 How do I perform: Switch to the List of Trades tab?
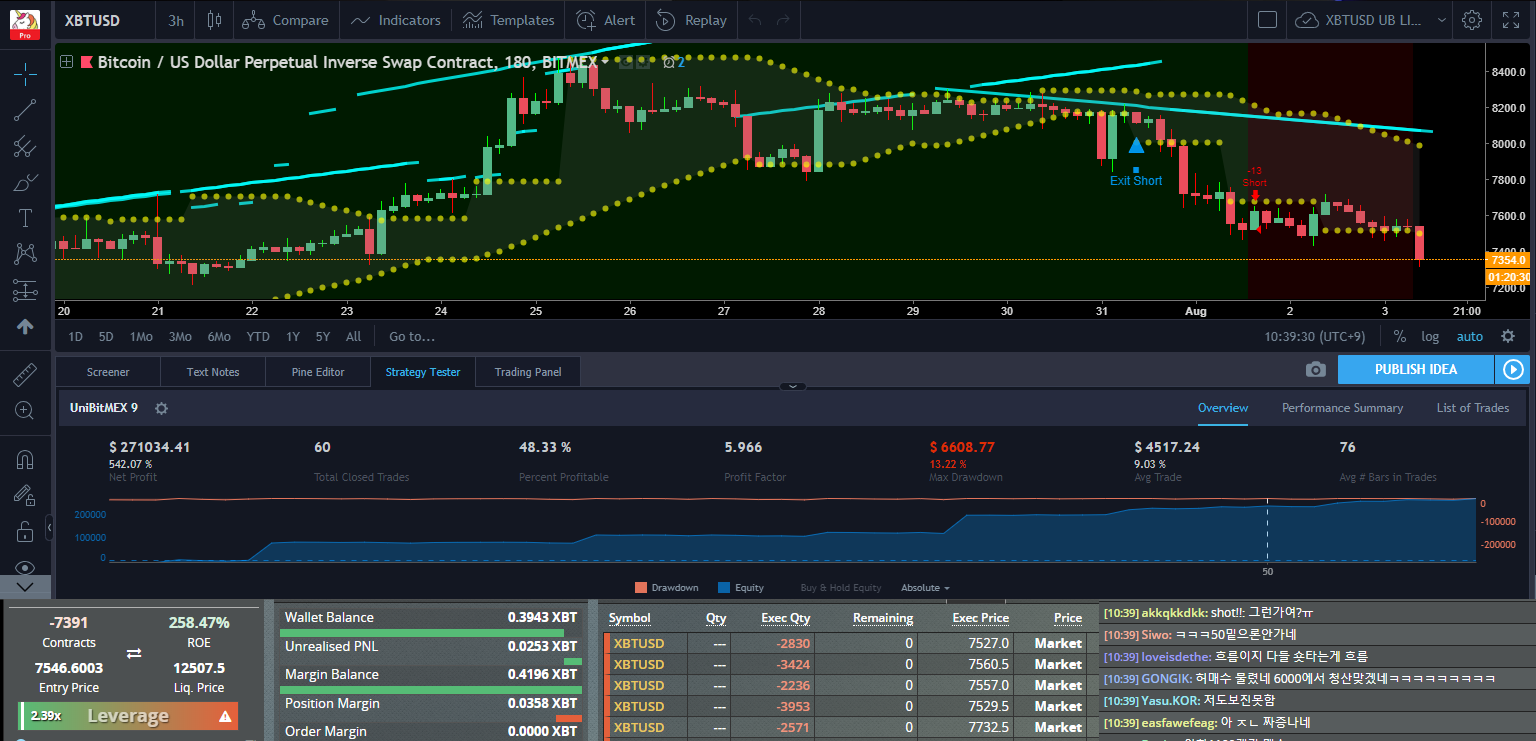tap(1473, 408)
